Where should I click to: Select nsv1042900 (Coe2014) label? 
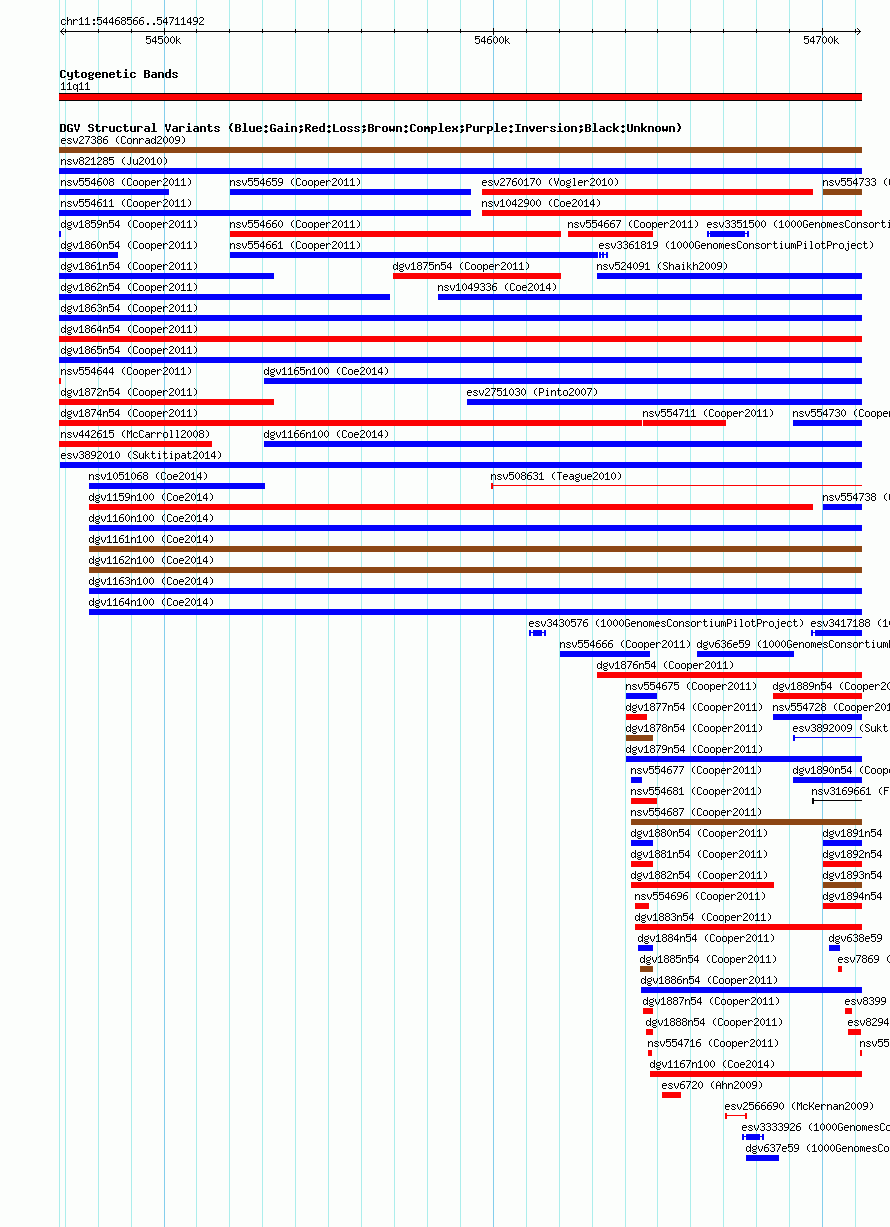[542, 203]
